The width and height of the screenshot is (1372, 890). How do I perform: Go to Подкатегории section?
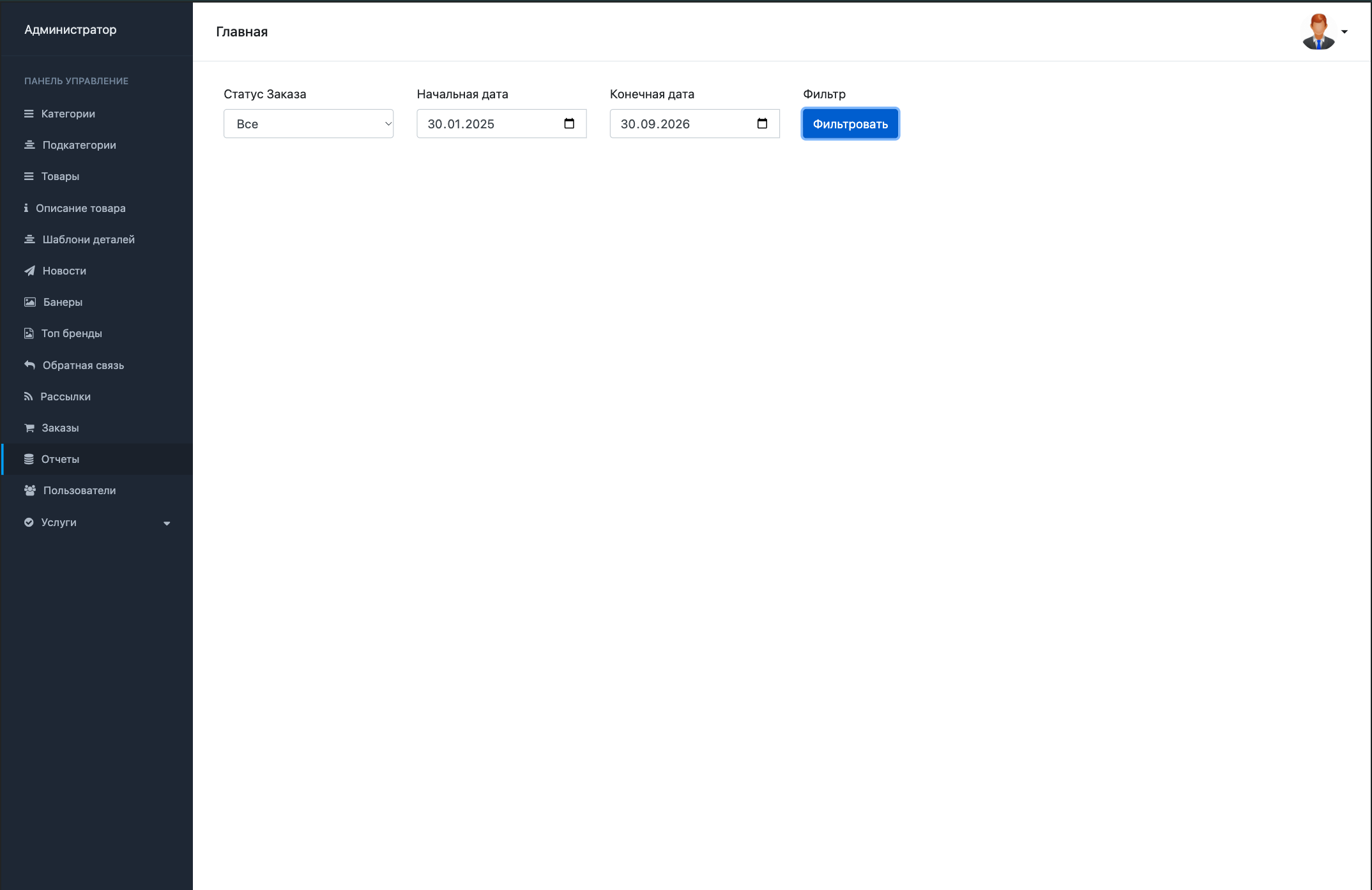pos(96,145)
